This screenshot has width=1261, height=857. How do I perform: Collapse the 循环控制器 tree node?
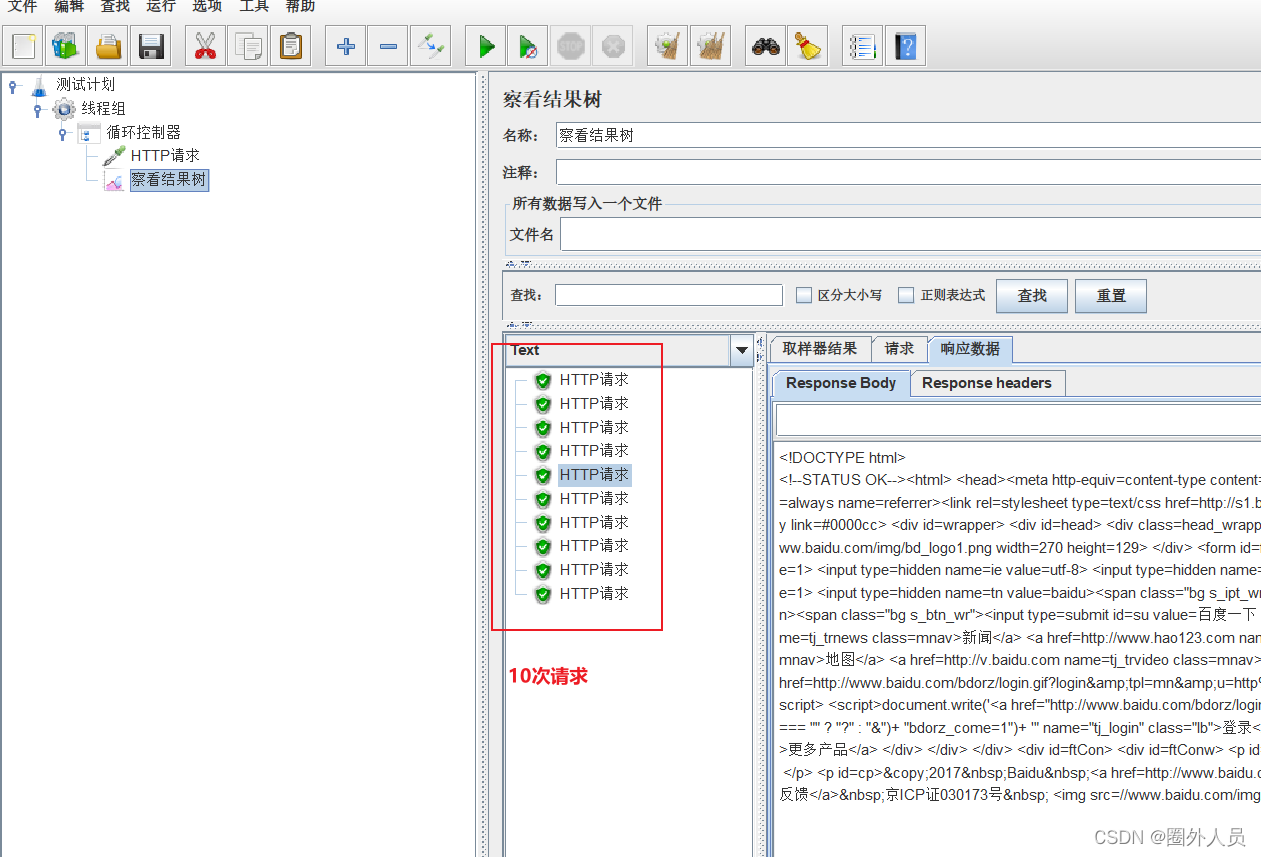tap(62, 133)
